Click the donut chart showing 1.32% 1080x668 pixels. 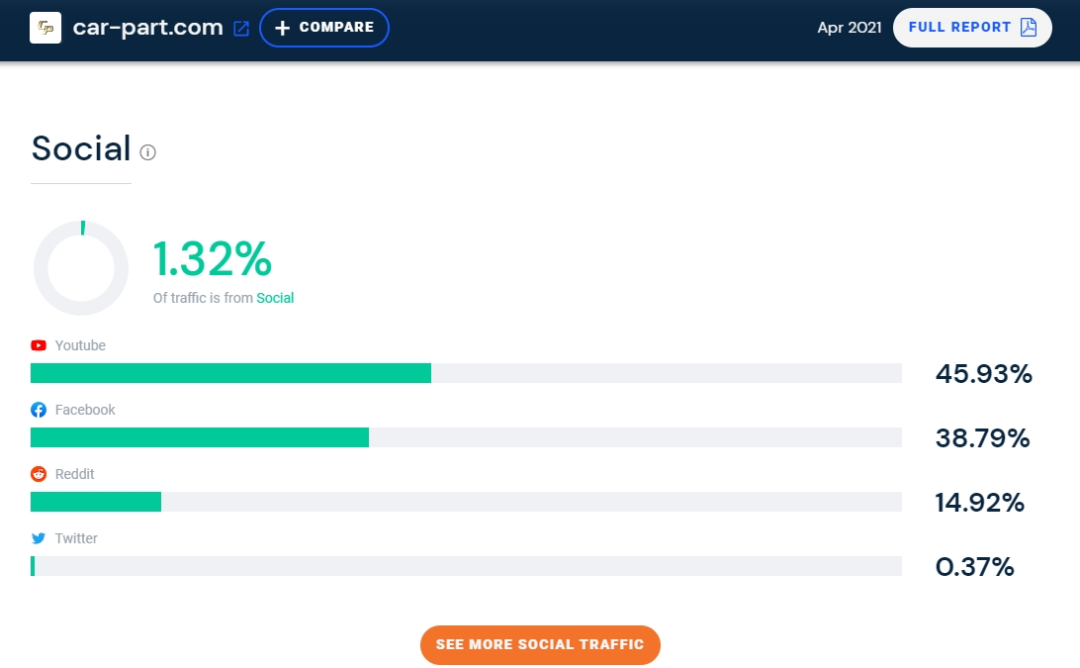[81, 267]
